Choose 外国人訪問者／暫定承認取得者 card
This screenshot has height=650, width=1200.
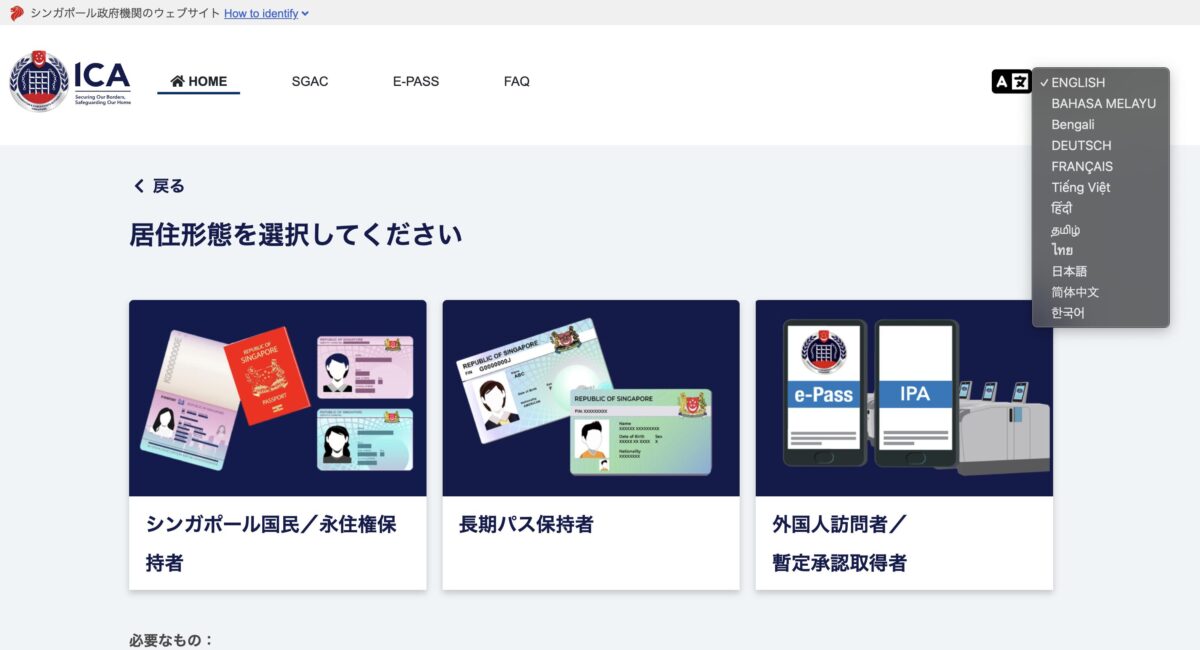click(904, 445)
